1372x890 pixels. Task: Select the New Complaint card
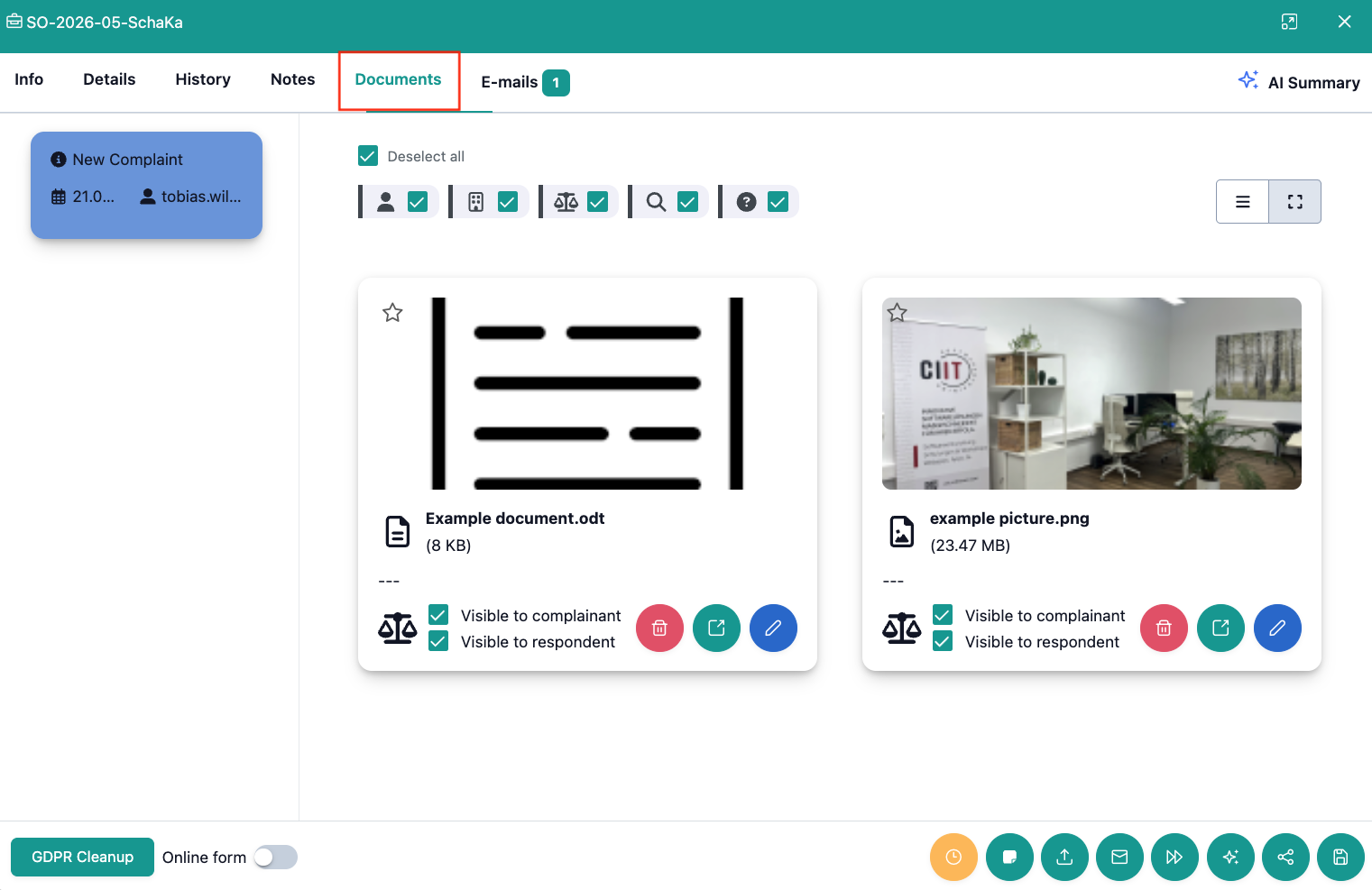pyautogui.click(x=146, y=185)
